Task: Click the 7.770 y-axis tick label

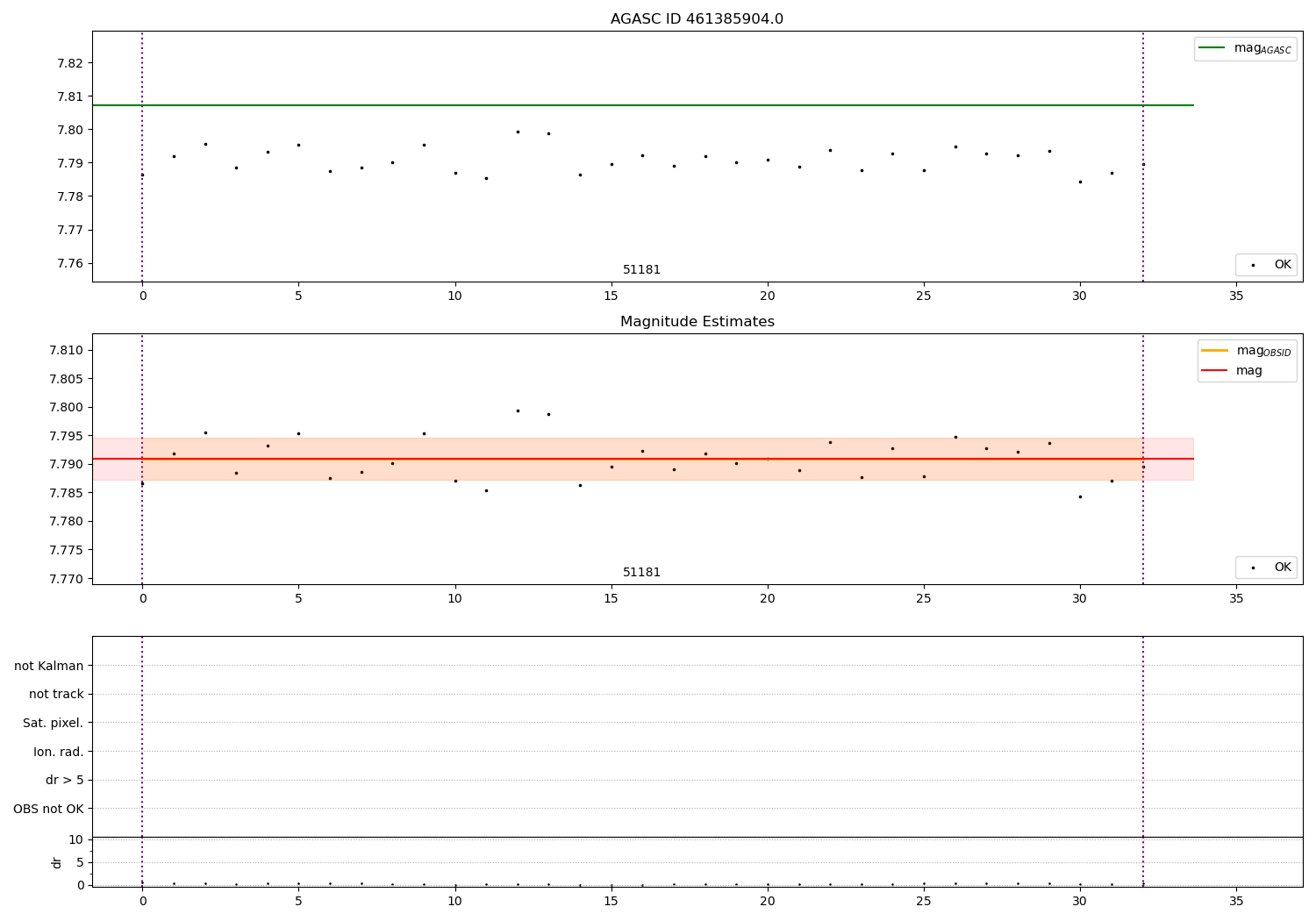Action: (67, 579)
